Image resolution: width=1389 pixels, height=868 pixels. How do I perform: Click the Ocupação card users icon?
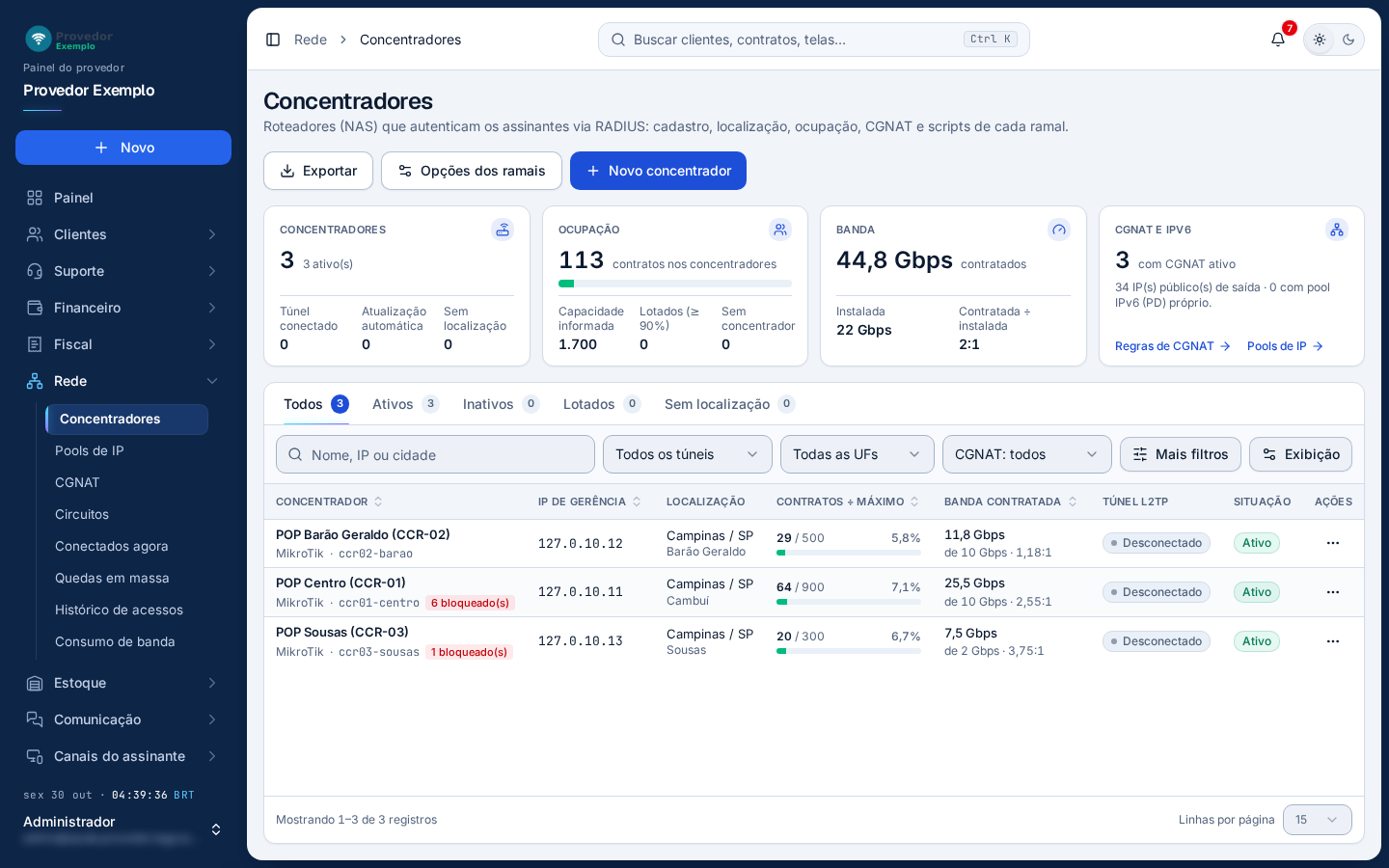pos(780,230)
